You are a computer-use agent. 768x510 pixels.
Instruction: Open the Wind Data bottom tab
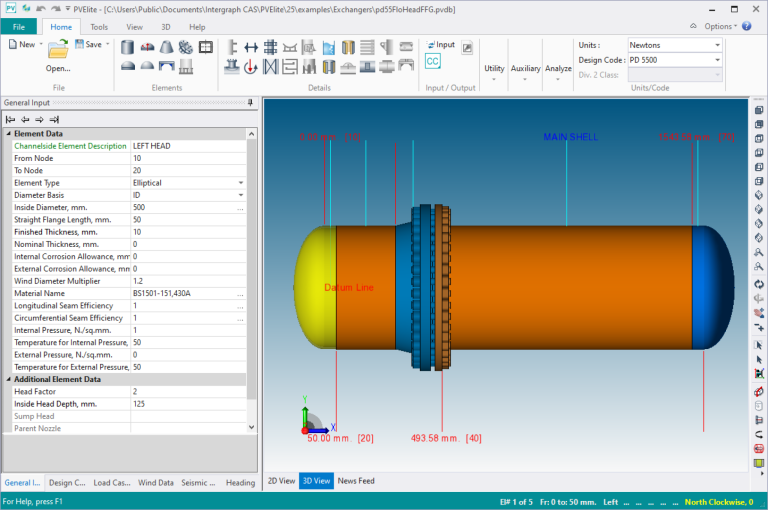pyautogui.click(x=156, y=483)
